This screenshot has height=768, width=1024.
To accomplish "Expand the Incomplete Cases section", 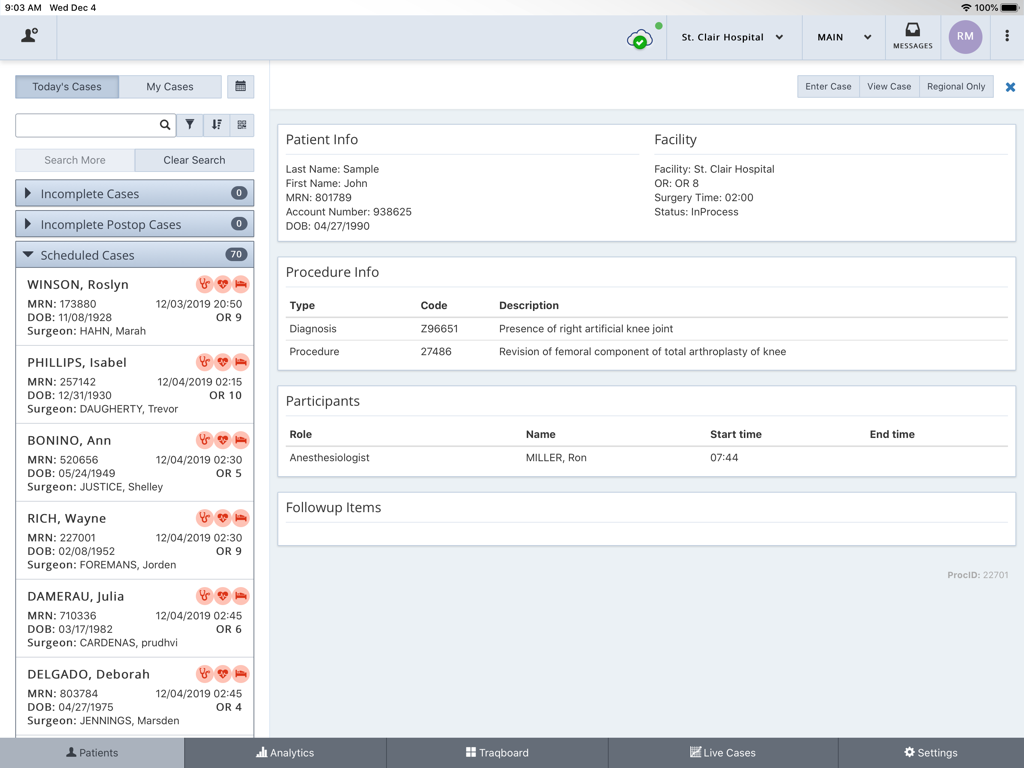I will pyautogui.click(x=134, y=192).
